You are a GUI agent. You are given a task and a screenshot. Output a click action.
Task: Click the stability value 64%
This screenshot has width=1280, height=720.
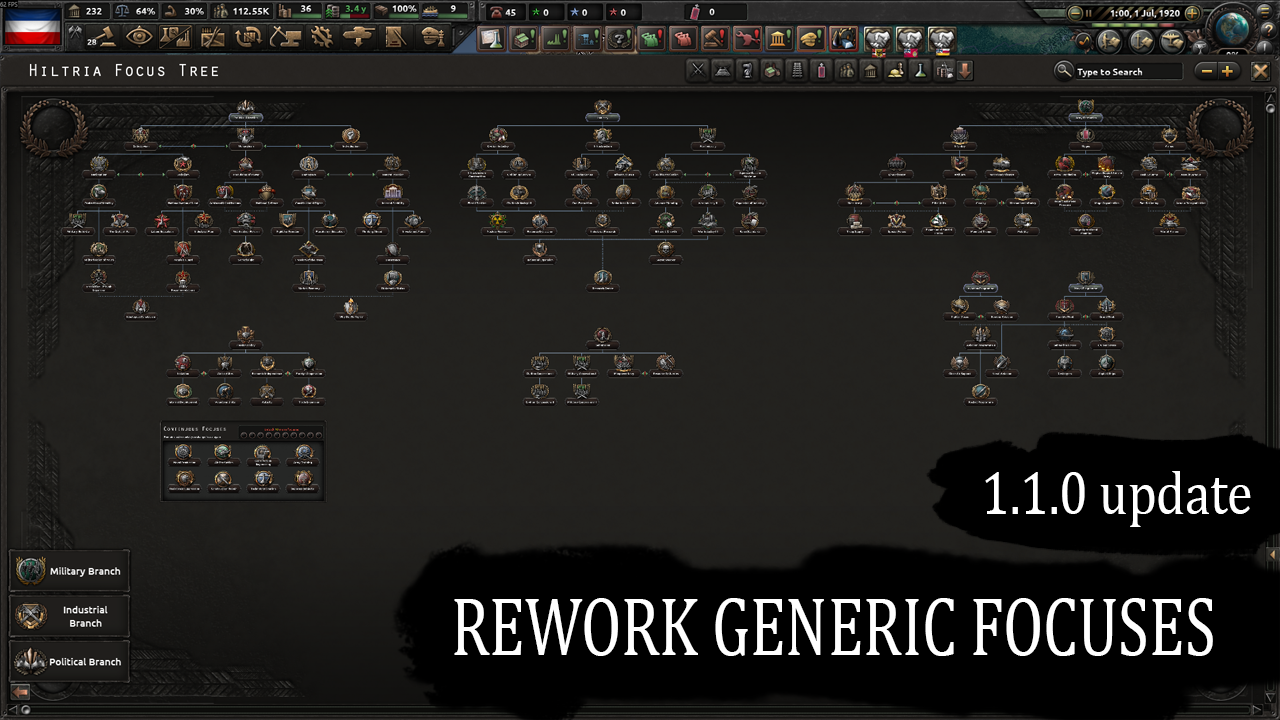[146, 11]
